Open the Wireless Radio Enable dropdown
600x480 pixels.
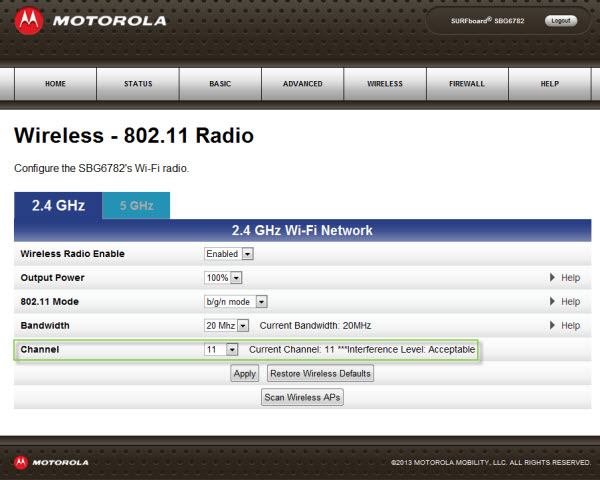click(x=229, y=254)
